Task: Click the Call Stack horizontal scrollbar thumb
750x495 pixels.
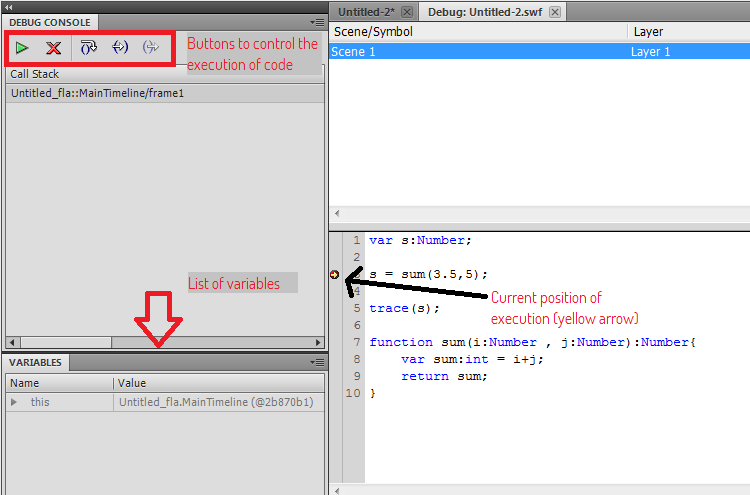Action: tap(66, 342)
